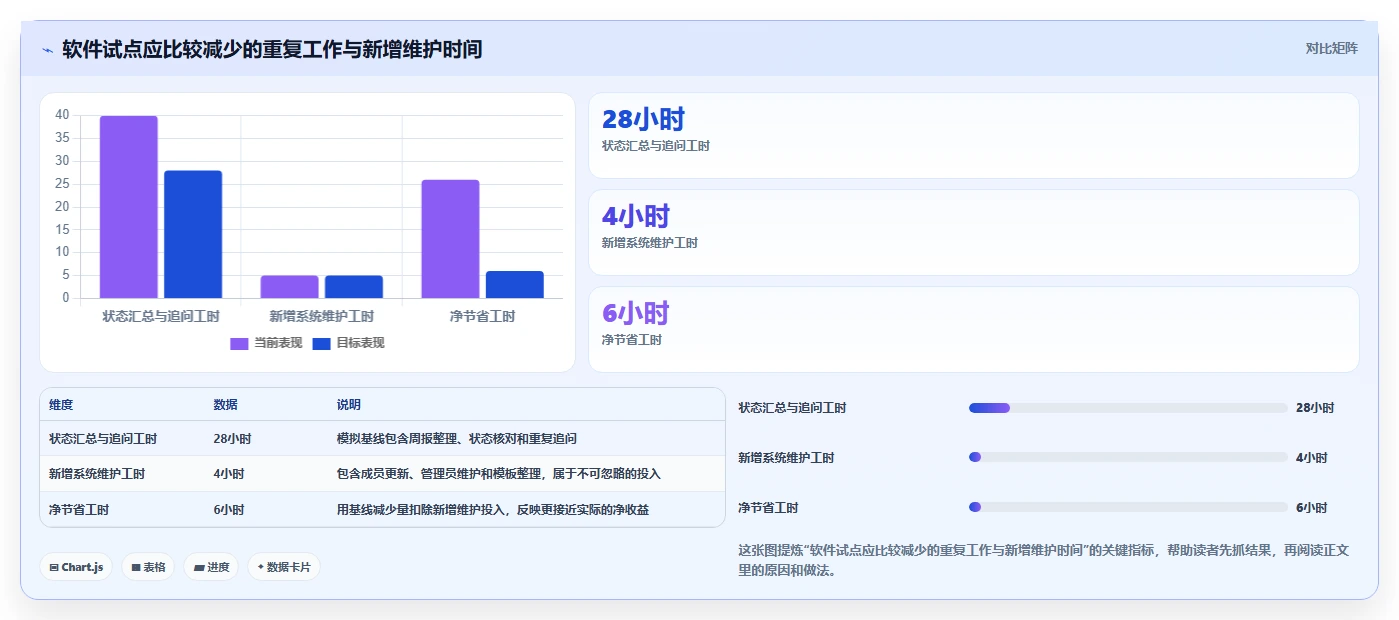The width and height of the screenshot is (1399, 620).
Task: Click the 表格 tag chip
Action: pos(148,567)
